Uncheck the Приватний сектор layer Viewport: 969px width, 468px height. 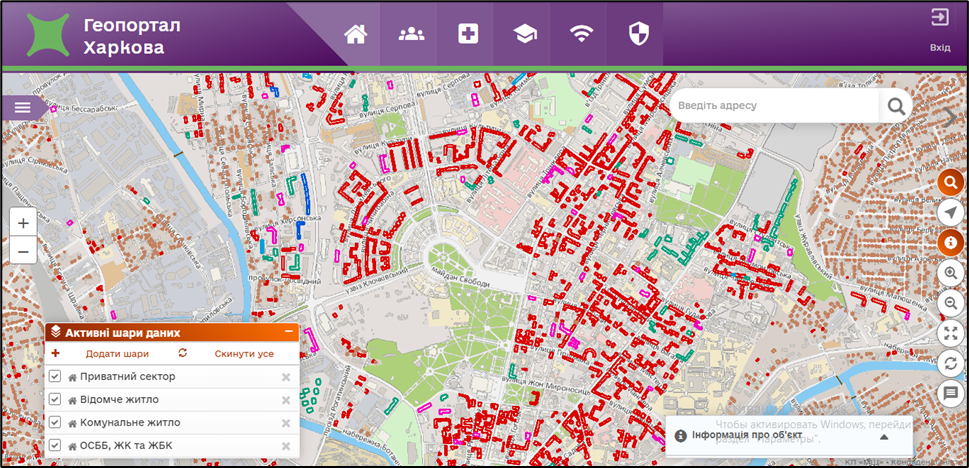(55, 377)
